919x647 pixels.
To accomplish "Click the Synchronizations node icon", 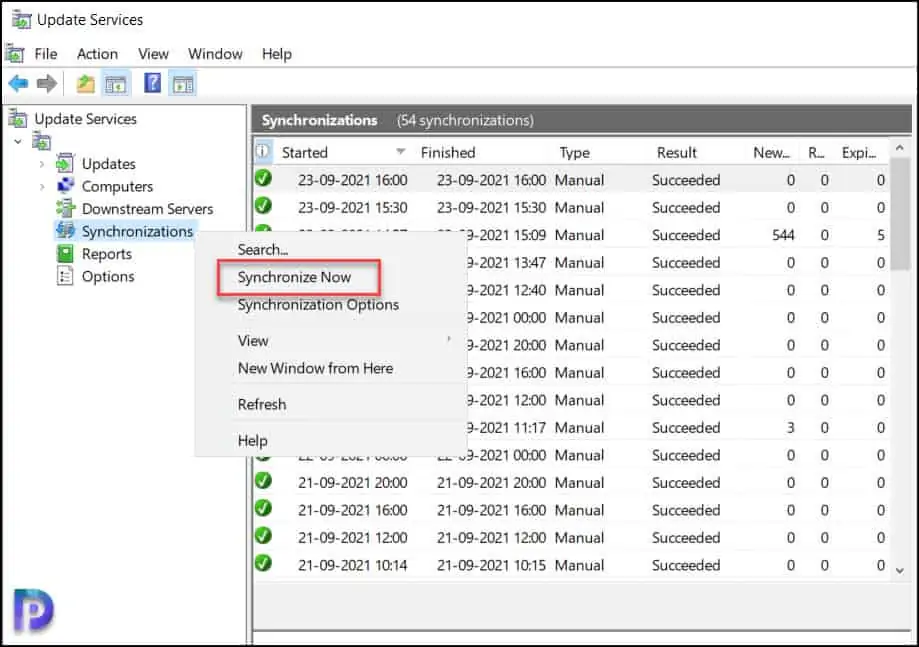I will point(65,230).
